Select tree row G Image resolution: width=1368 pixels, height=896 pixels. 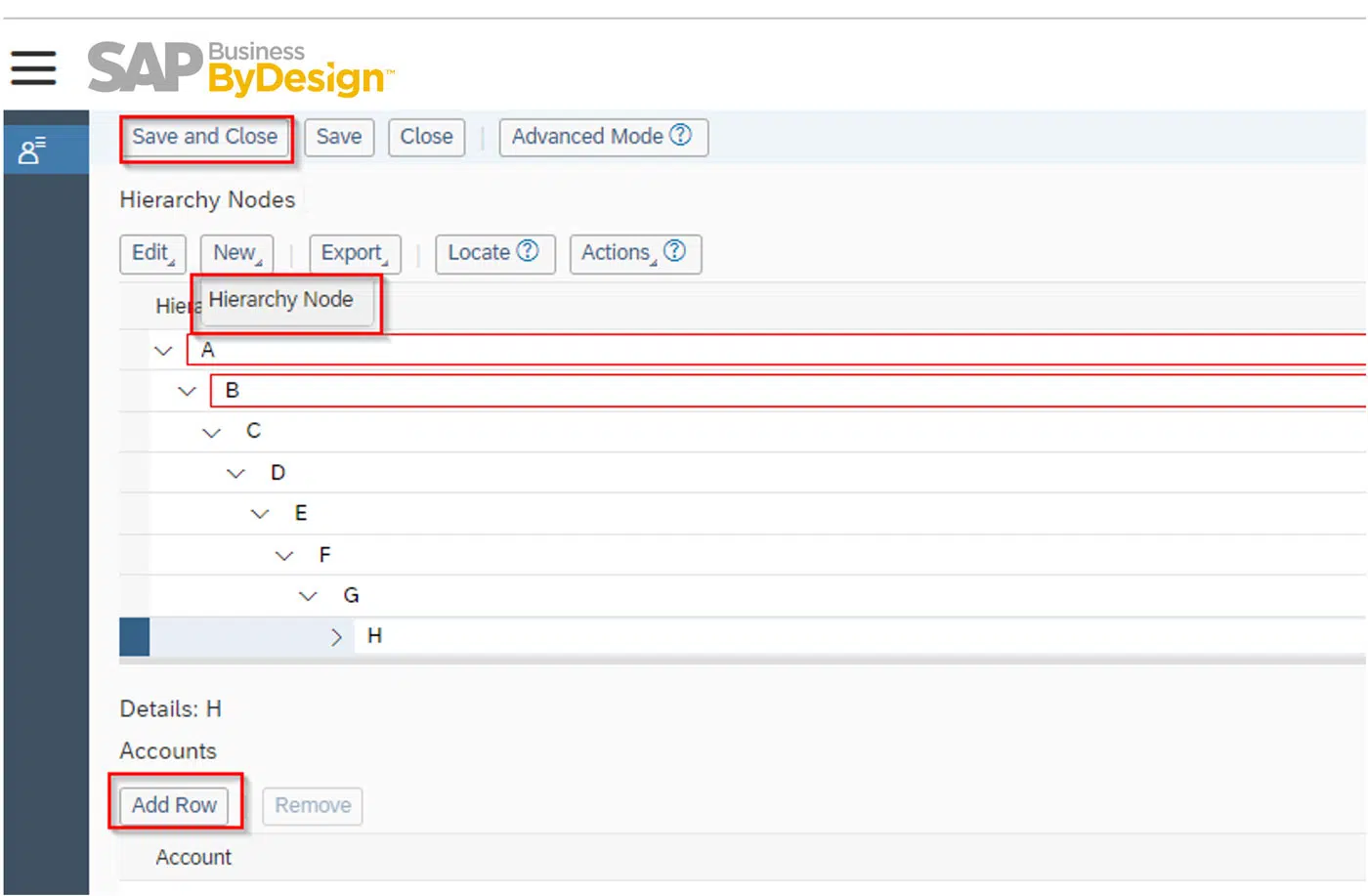point(743,595)
